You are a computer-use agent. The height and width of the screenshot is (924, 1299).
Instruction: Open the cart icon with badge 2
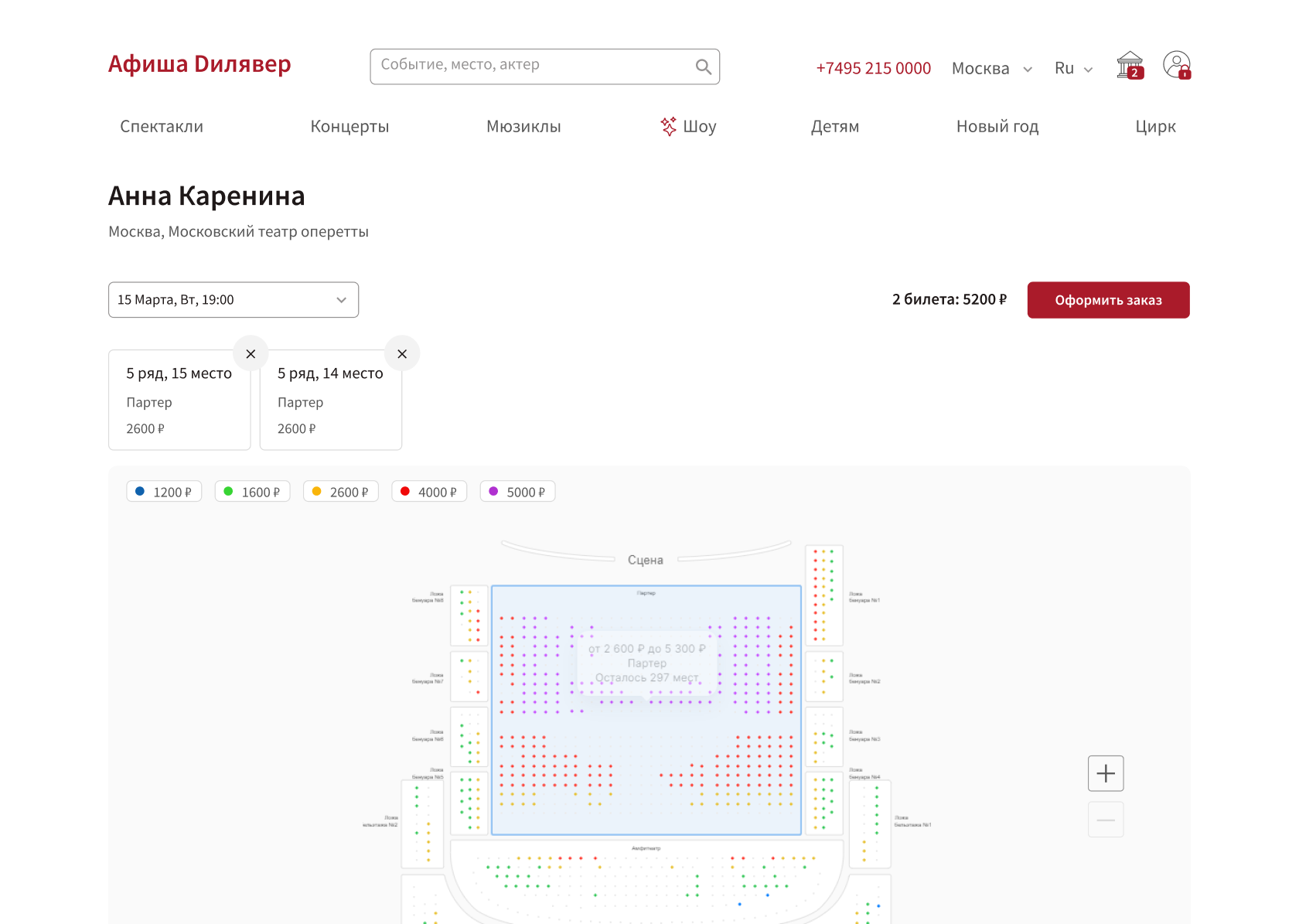(1130, 66)
